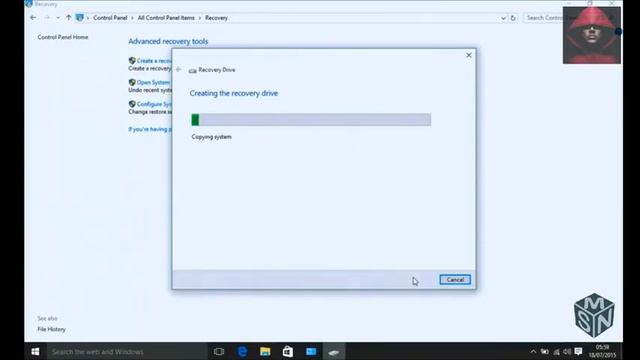Screen dimensions: 640x360
Task: Open the Store from taskbar
Action: (288, 351)
